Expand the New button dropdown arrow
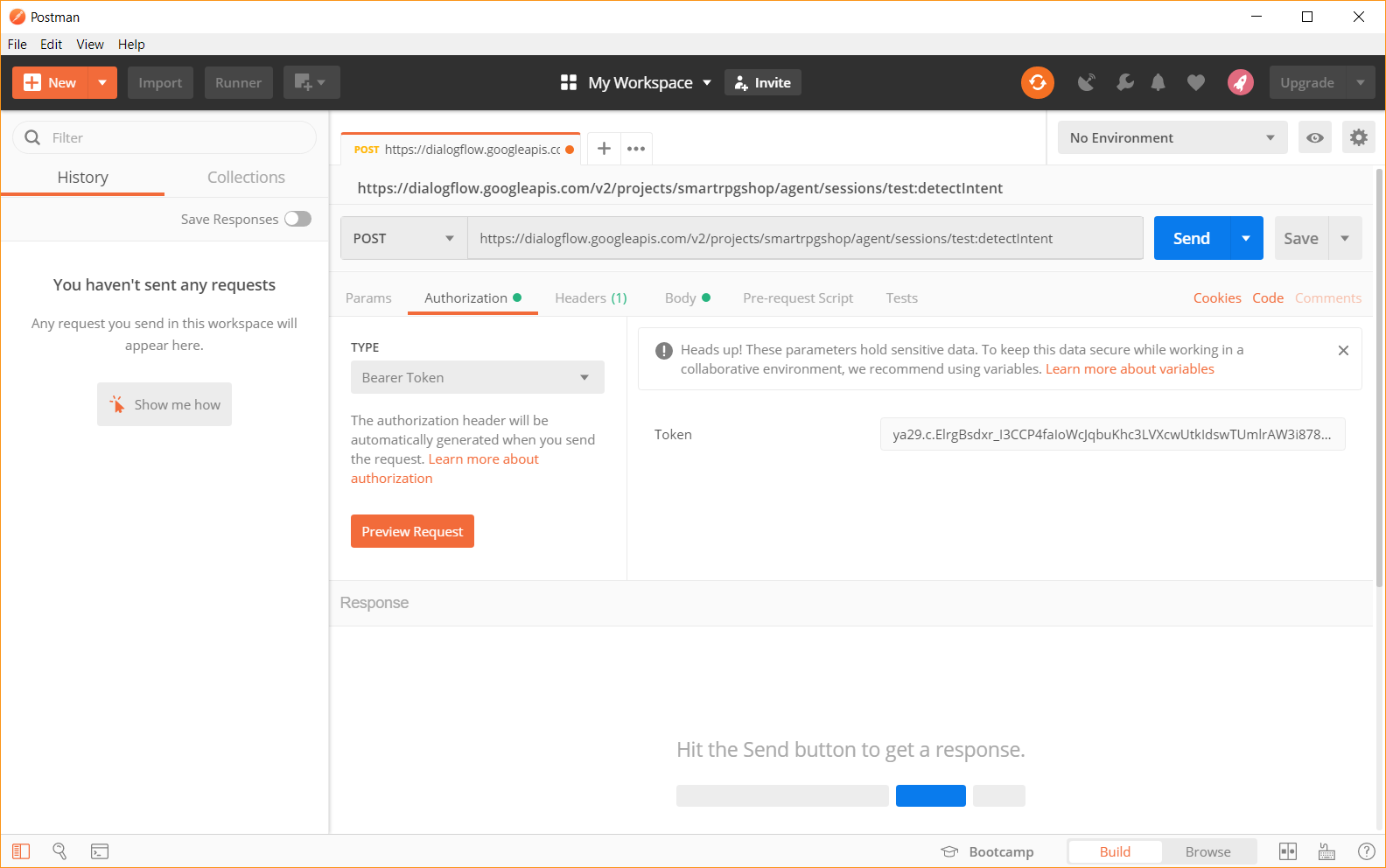1386x868 pixels. pos(102,82)
